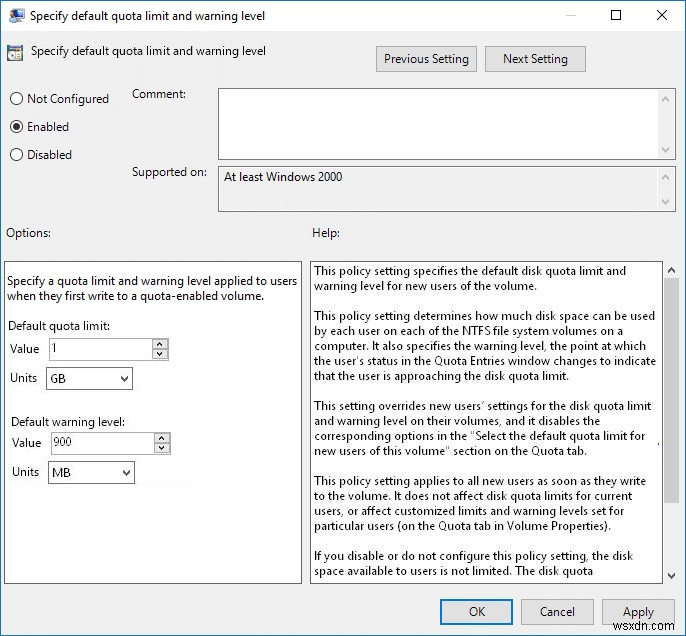Open the quota limit Units dropdown (GB)

(x=89, y=378)
